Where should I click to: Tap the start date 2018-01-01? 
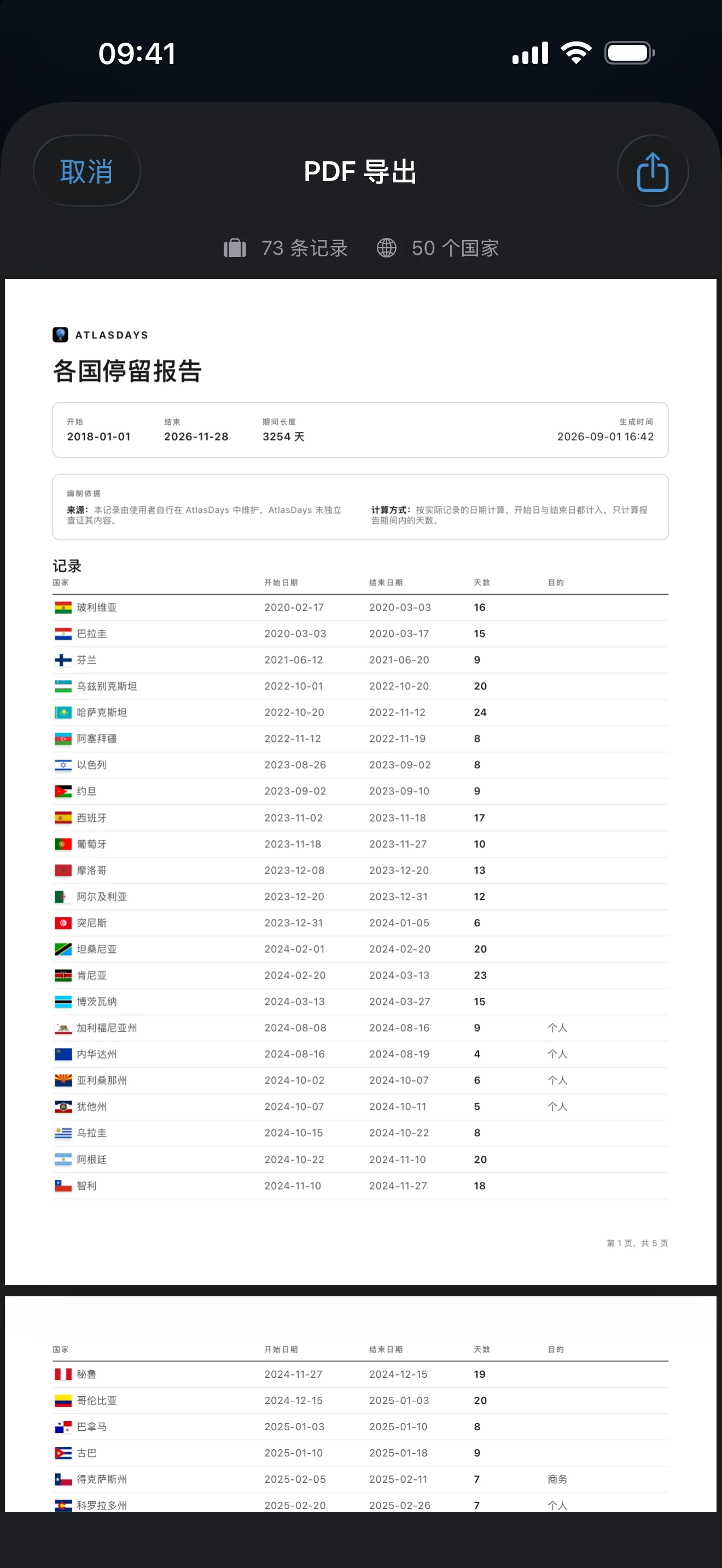(x=98, y=436)
